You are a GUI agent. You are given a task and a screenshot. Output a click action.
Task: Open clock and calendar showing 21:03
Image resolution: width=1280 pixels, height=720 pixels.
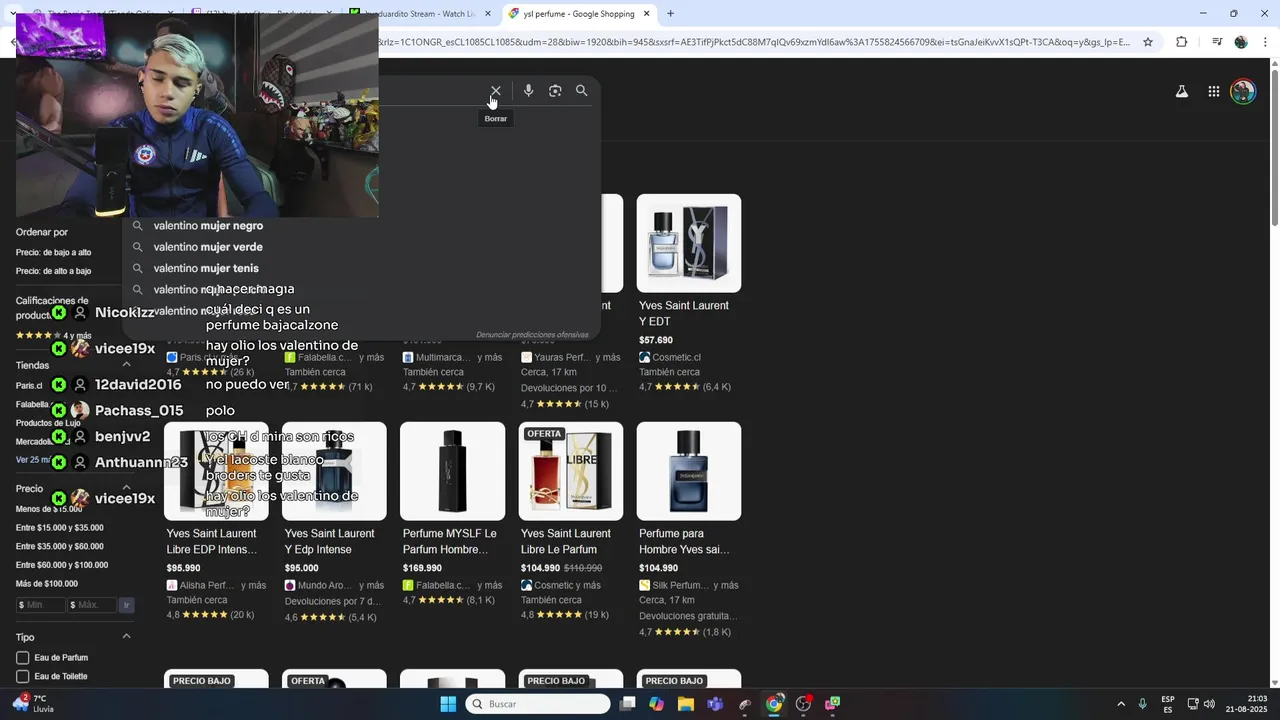[x=1247, y=704]
